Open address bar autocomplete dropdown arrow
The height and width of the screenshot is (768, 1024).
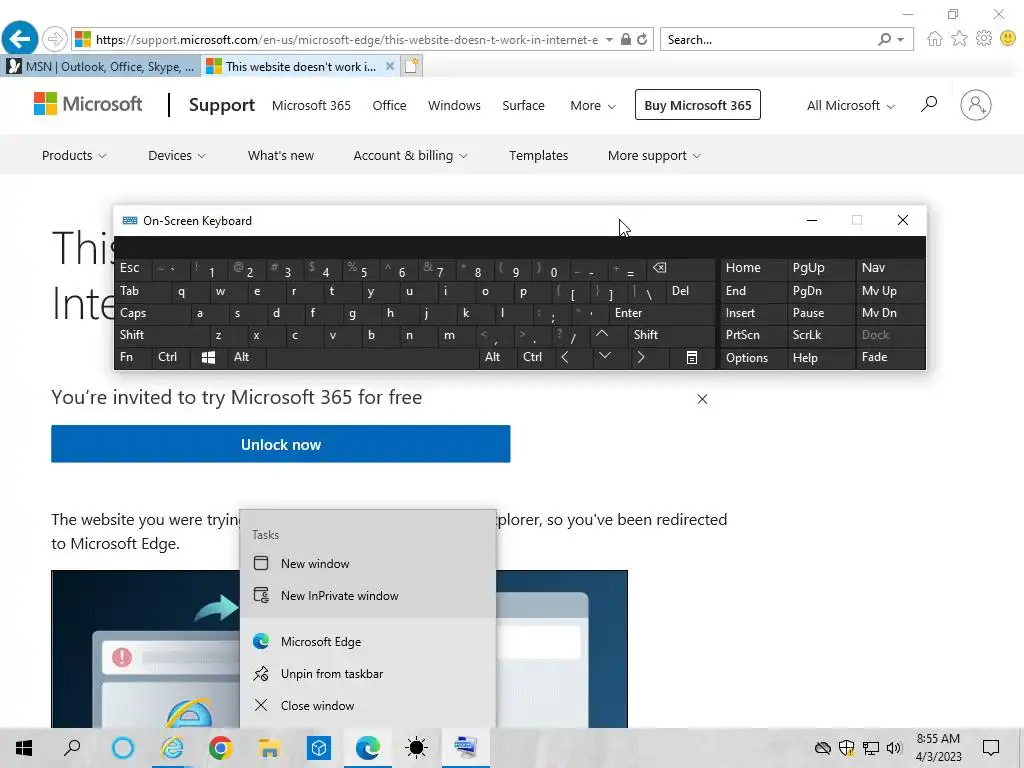609,39
